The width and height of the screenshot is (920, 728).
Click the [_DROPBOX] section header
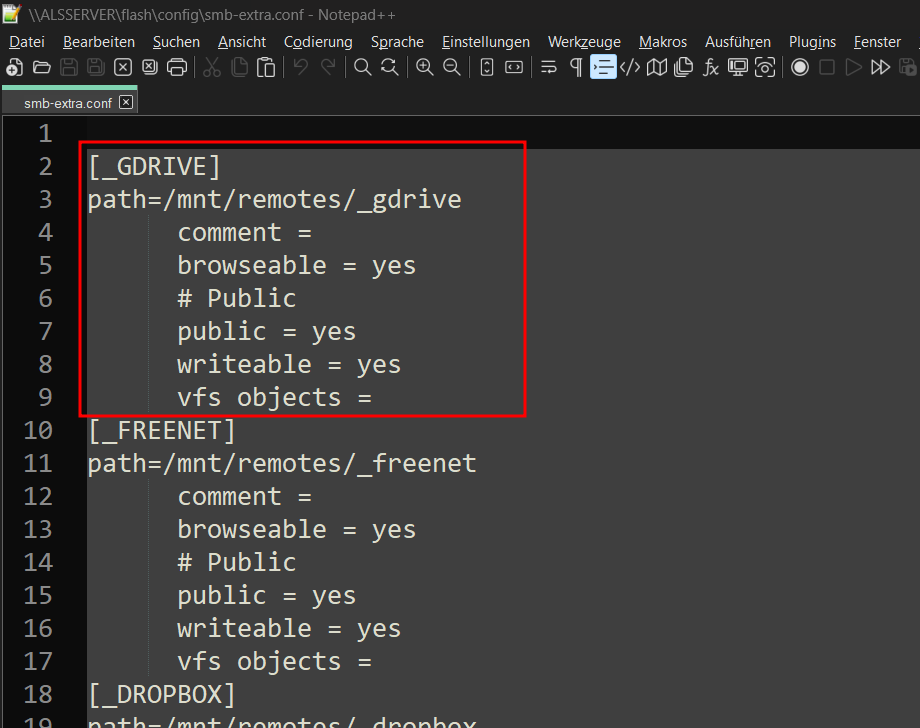pyautogui.click(x=161, y=695)
